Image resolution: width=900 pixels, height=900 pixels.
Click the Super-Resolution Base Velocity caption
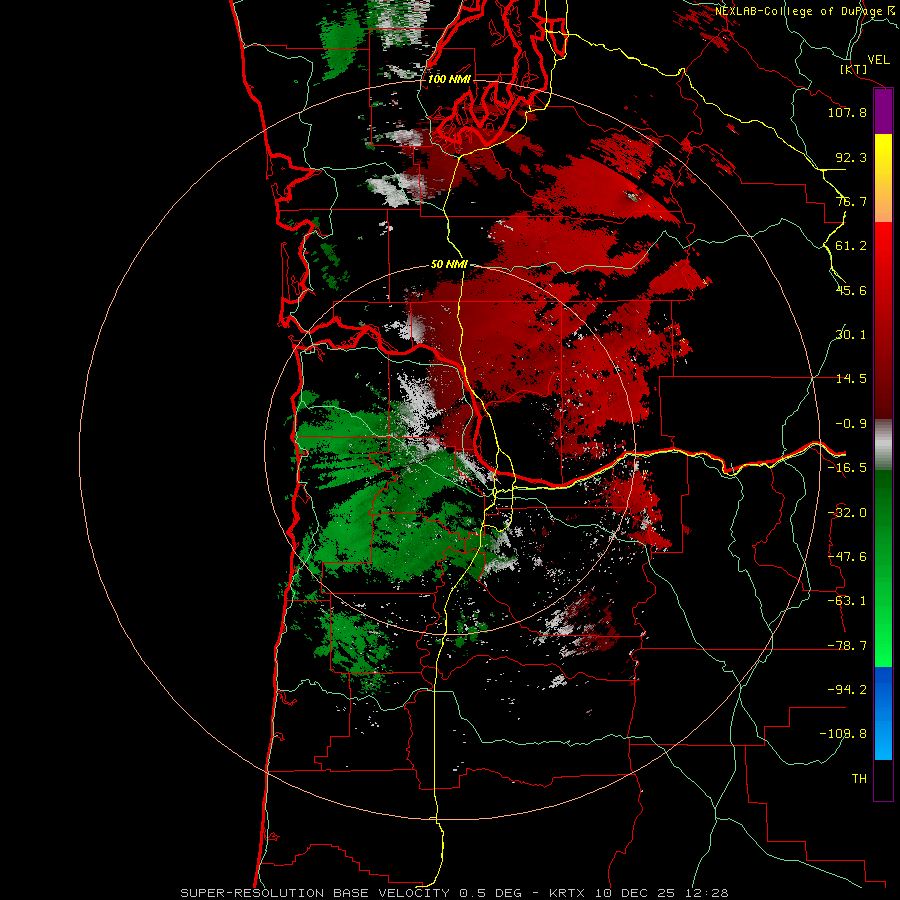454,893
